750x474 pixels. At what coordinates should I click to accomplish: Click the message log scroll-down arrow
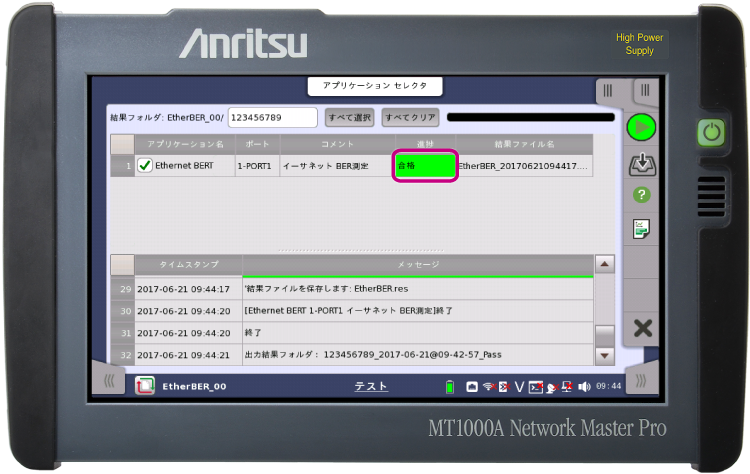click(x=605, y=356)
